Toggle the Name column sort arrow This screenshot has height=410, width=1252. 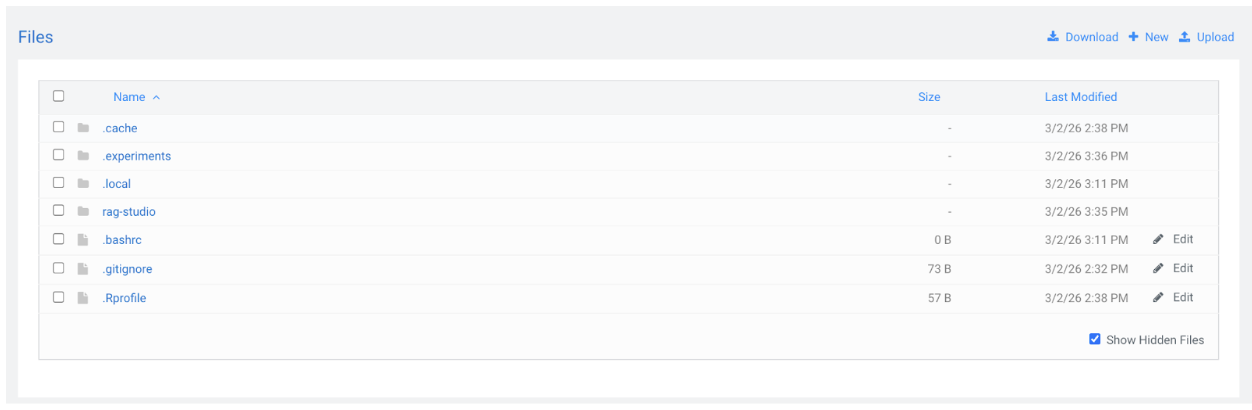point(156,97)
